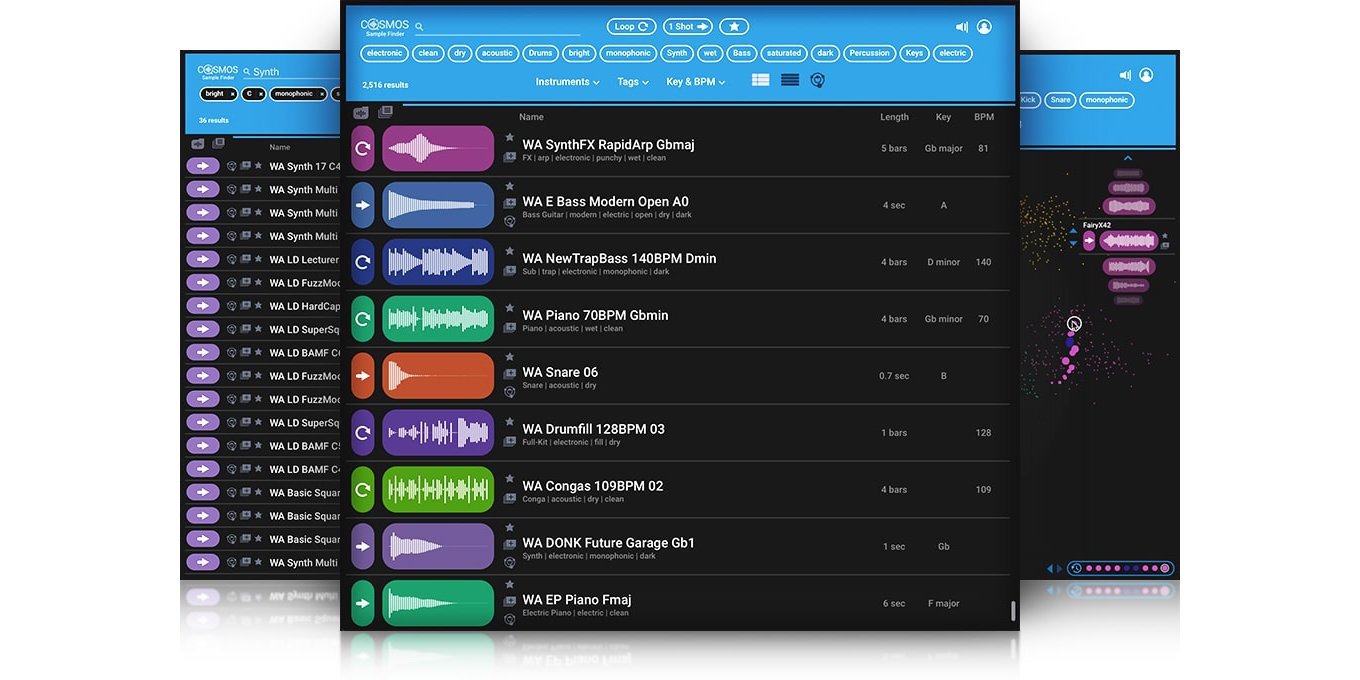Favorite WA SynthFX RapidArp Gbmaj with star
Screen dimensions: 1360x680
tap(510, 138)
